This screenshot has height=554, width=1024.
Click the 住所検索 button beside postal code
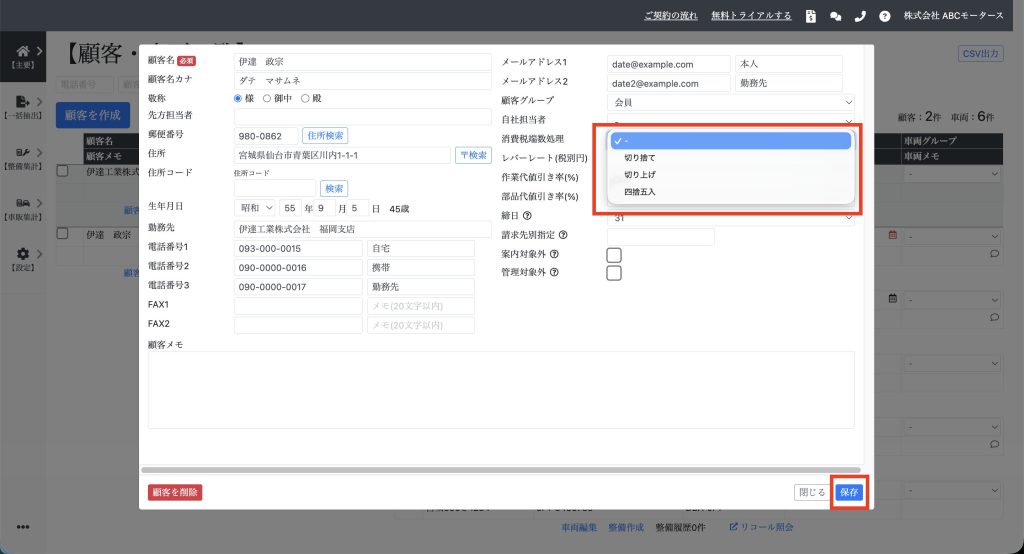tap(325, 136)
